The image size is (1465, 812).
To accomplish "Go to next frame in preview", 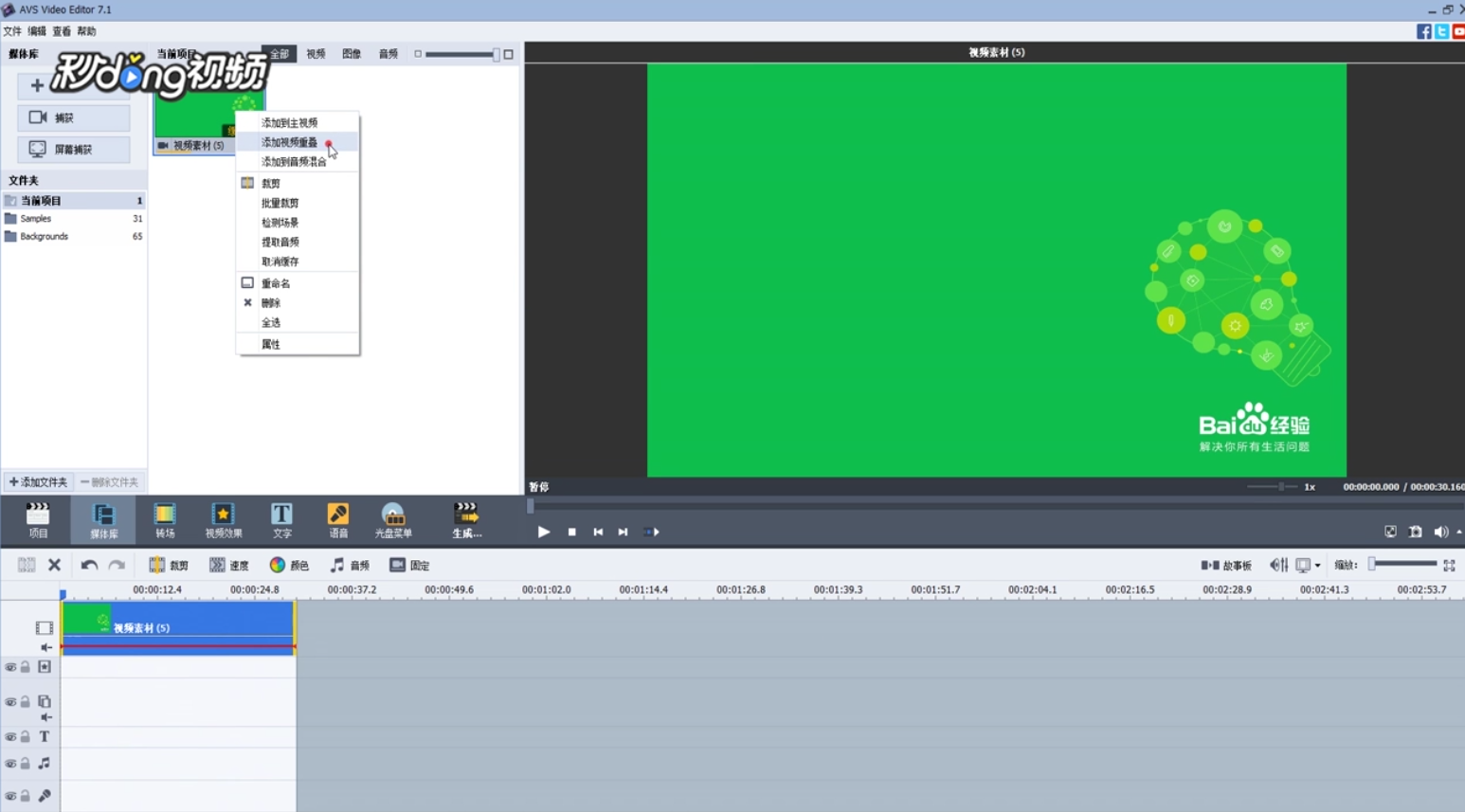I will coord(623,532).
